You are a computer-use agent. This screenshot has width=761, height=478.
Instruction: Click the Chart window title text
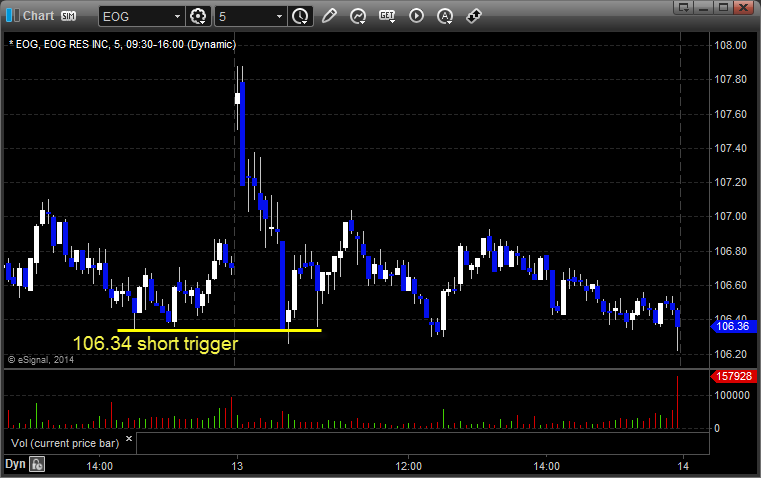point(39,16)
